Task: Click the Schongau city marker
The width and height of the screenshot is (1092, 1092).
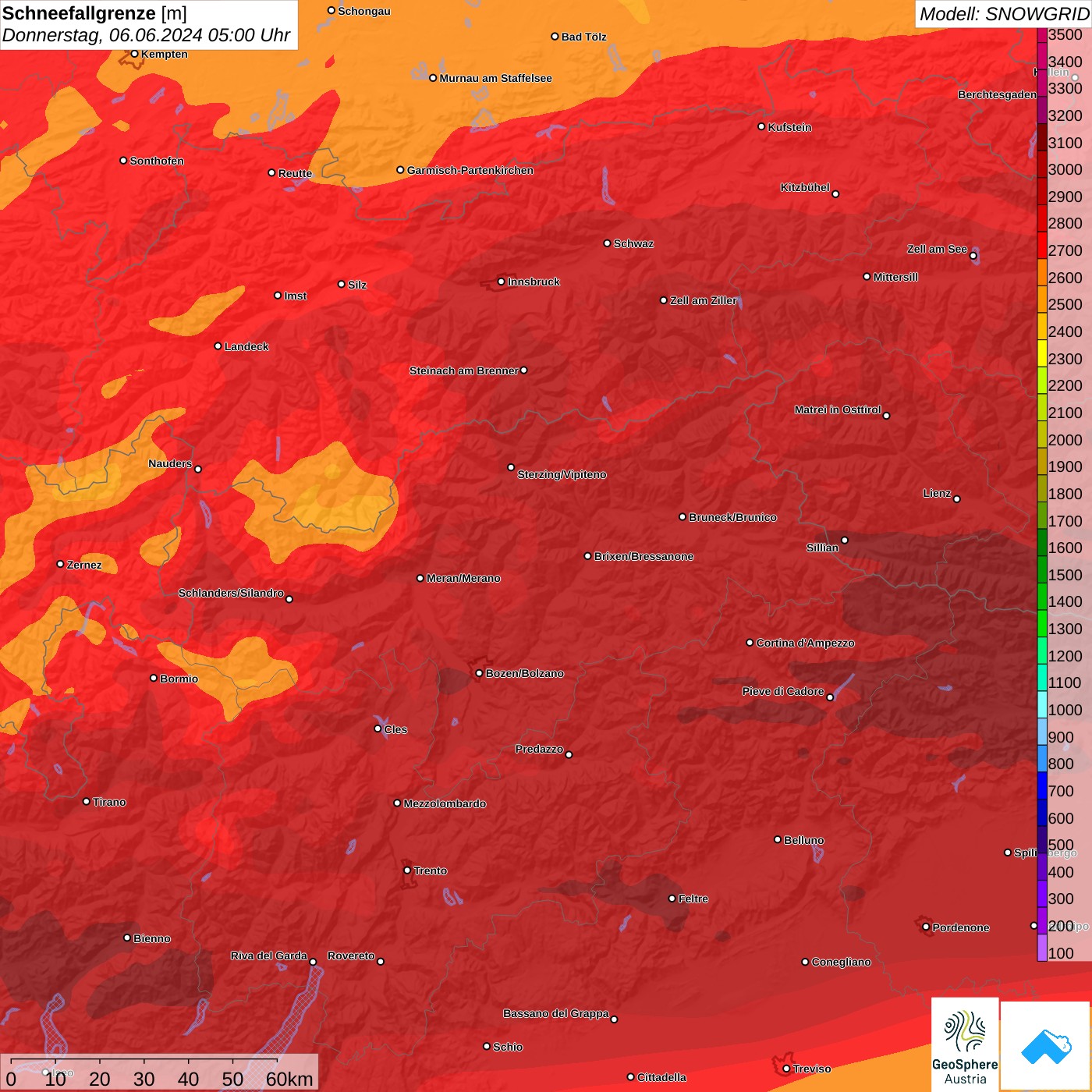Action: [331, 11]
